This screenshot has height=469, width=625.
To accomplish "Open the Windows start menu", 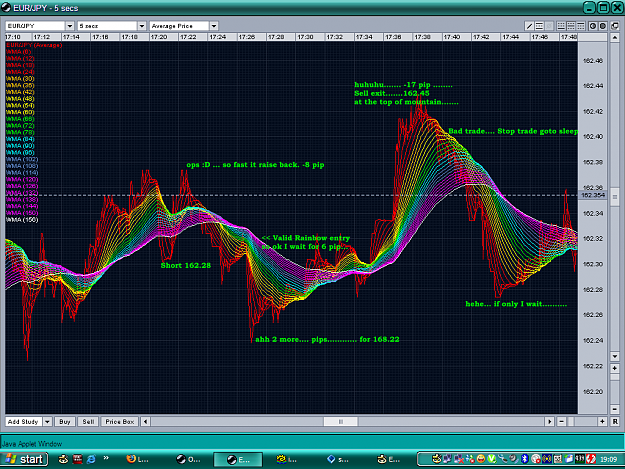I will [x=24, y=459].
